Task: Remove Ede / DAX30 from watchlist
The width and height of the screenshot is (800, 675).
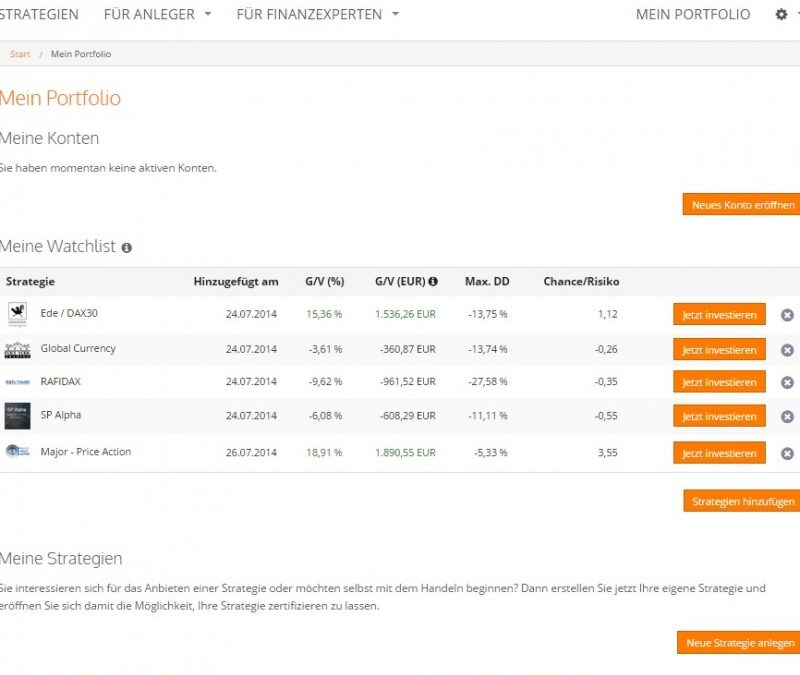Action: click(787, 315)
